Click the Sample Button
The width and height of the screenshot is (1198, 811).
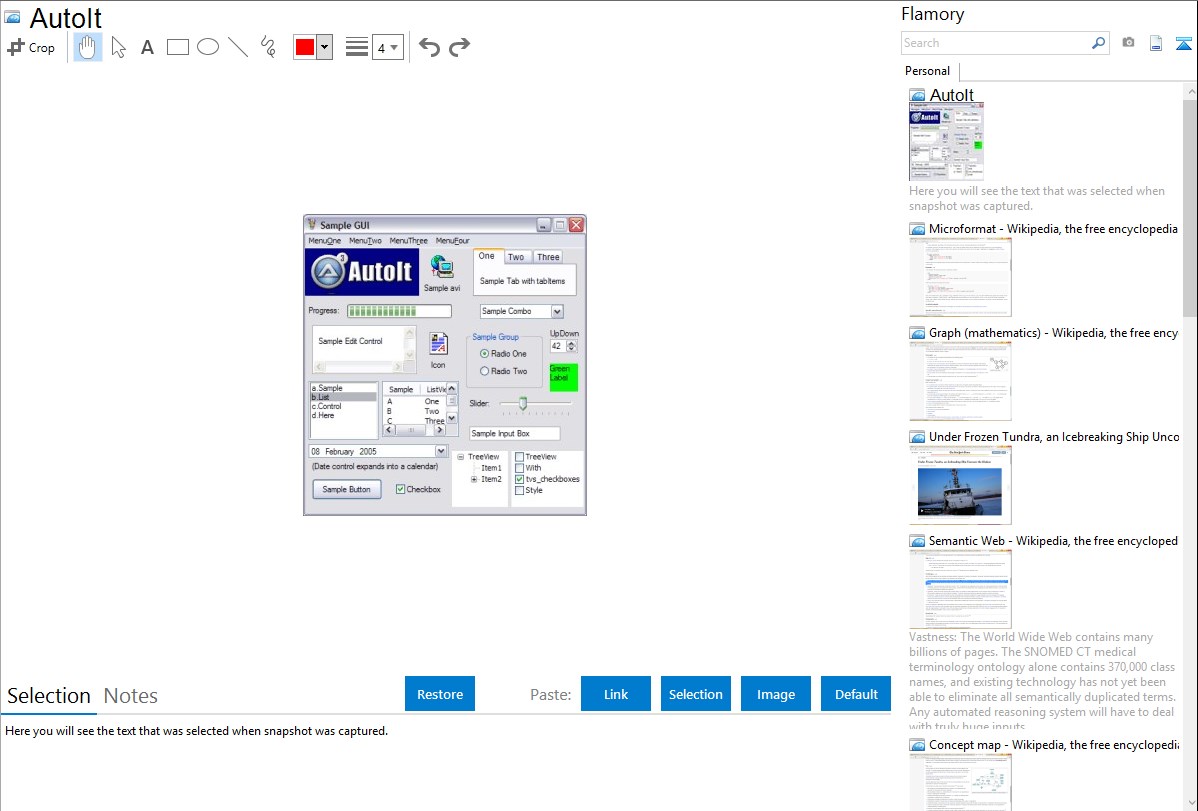[x=346, y=489]
